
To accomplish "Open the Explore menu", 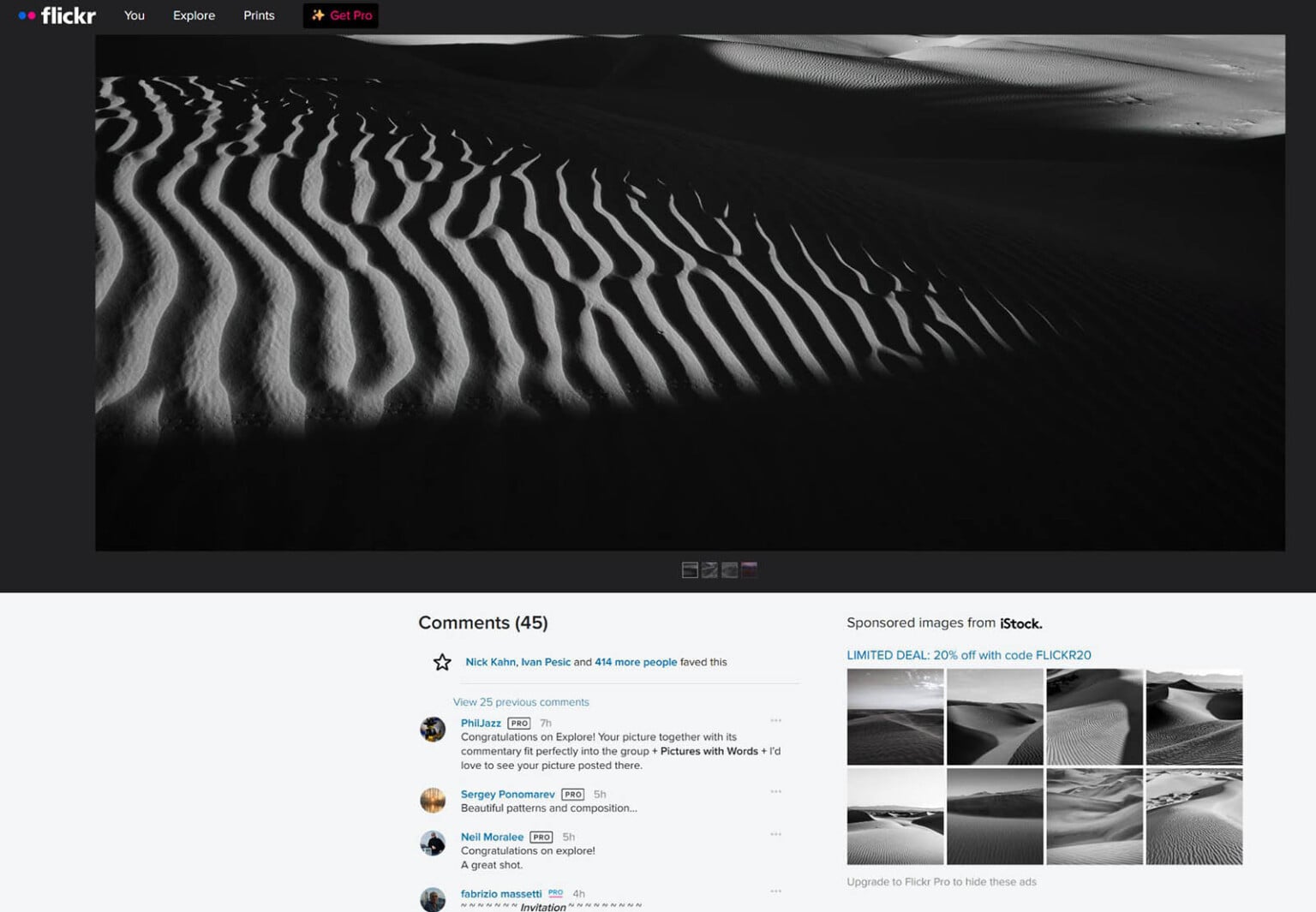I will 194,15.
